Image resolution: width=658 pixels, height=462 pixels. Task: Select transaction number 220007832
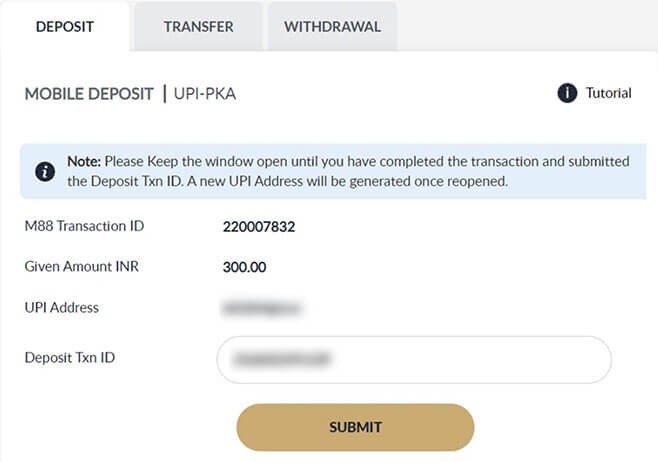pyautogui.click(x=258, y=227)
